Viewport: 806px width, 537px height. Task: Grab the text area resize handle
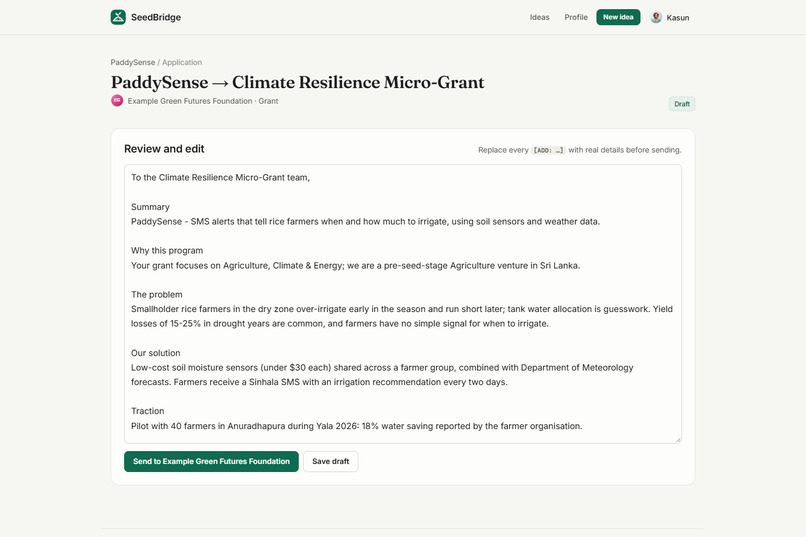[x=678, y=439]
